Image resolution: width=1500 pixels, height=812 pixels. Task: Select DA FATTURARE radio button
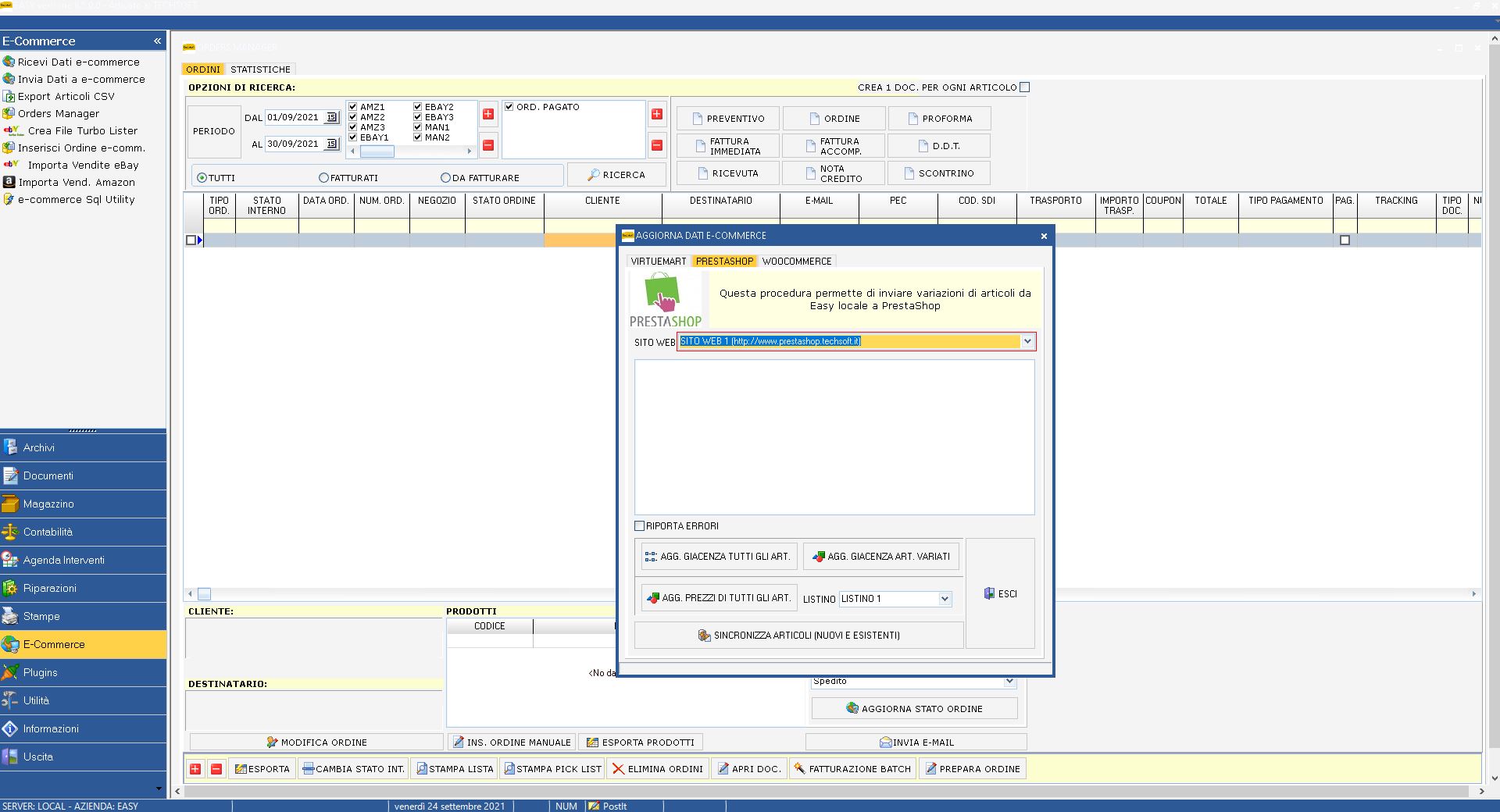pos(446,178)
